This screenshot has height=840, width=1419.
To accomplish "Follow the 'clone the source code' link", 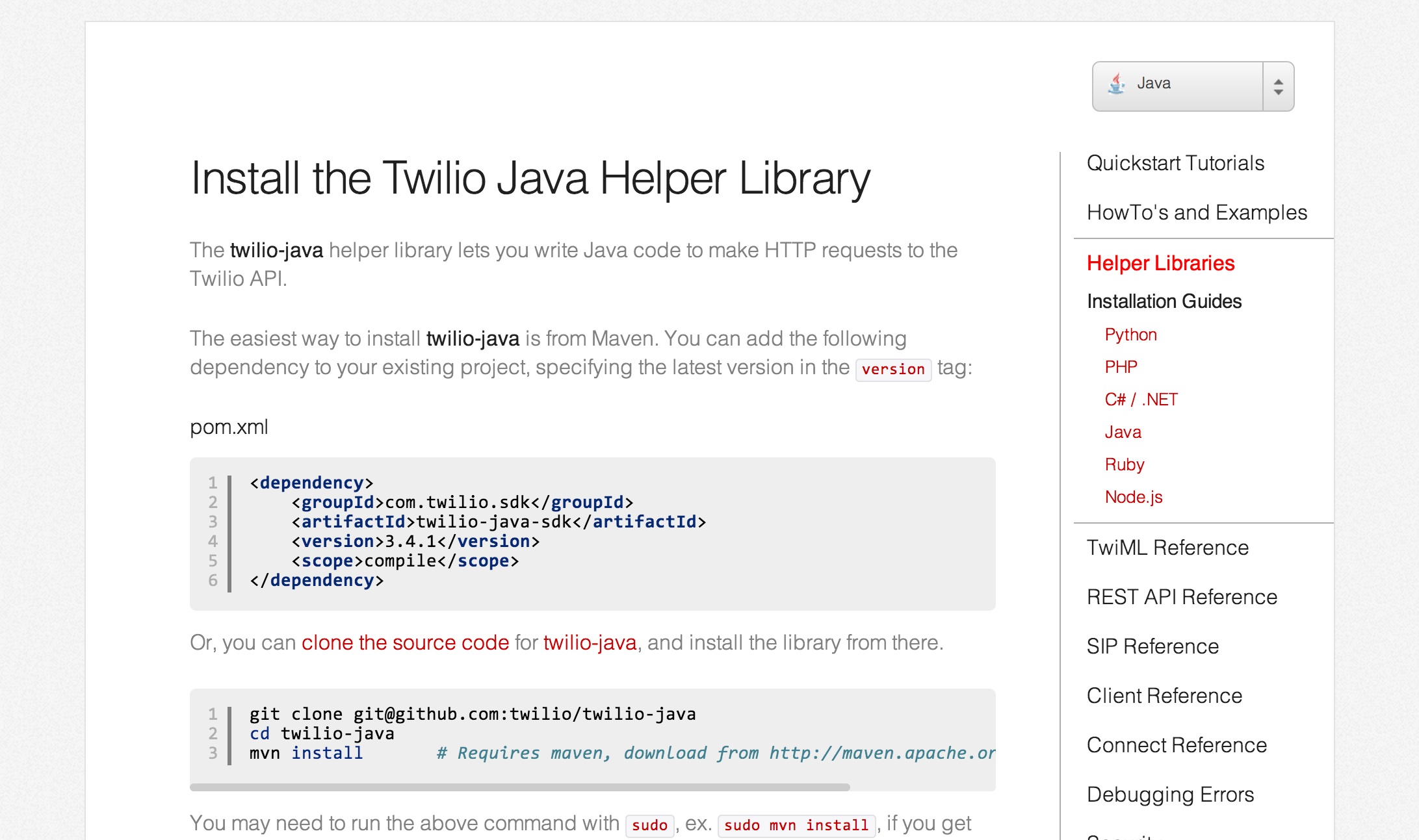I will [405, 643].
